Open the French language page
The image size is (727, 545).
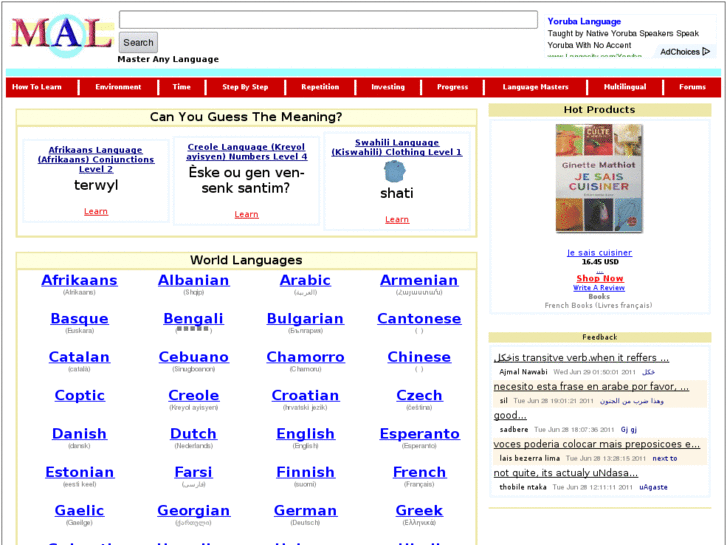tap(419, 472)
